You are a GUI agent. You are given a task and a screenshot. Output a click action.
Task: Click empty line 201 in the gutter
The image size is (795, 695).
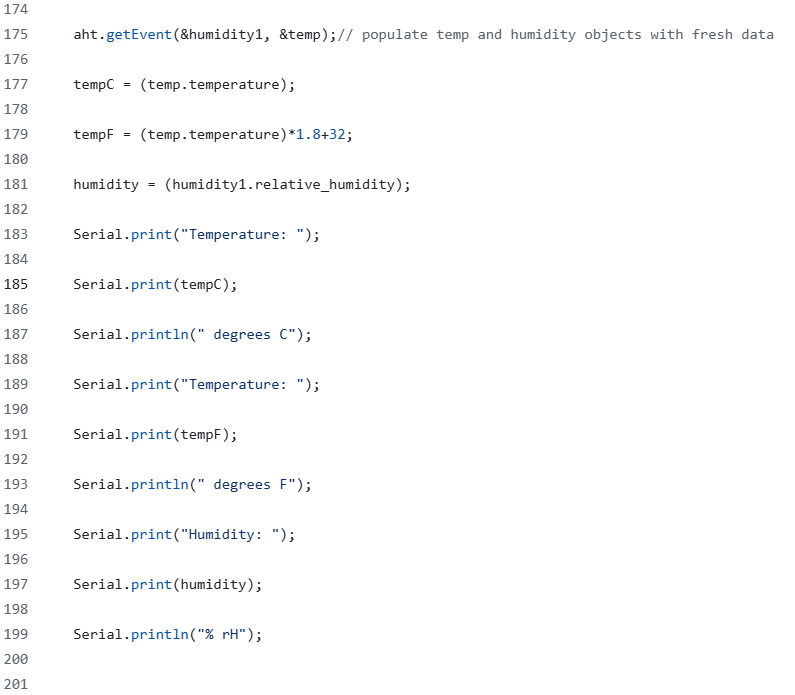16,684
